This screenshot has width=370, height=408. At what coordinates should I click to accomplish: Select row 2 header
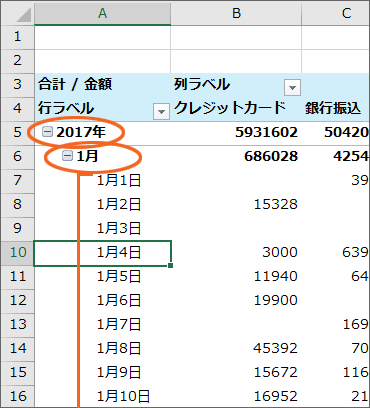(x=17, y=61)
